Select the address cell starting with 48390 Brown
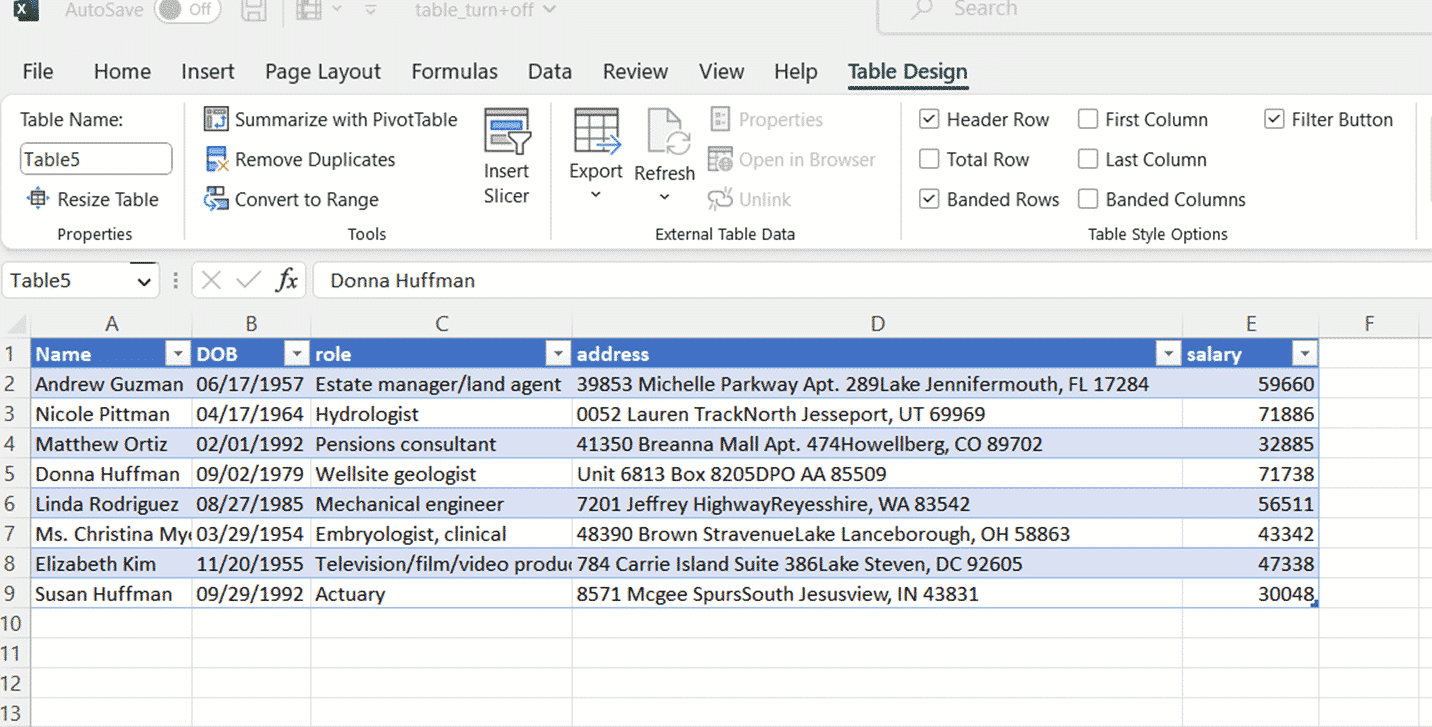 pyautogui.click(x=877, y=534)
